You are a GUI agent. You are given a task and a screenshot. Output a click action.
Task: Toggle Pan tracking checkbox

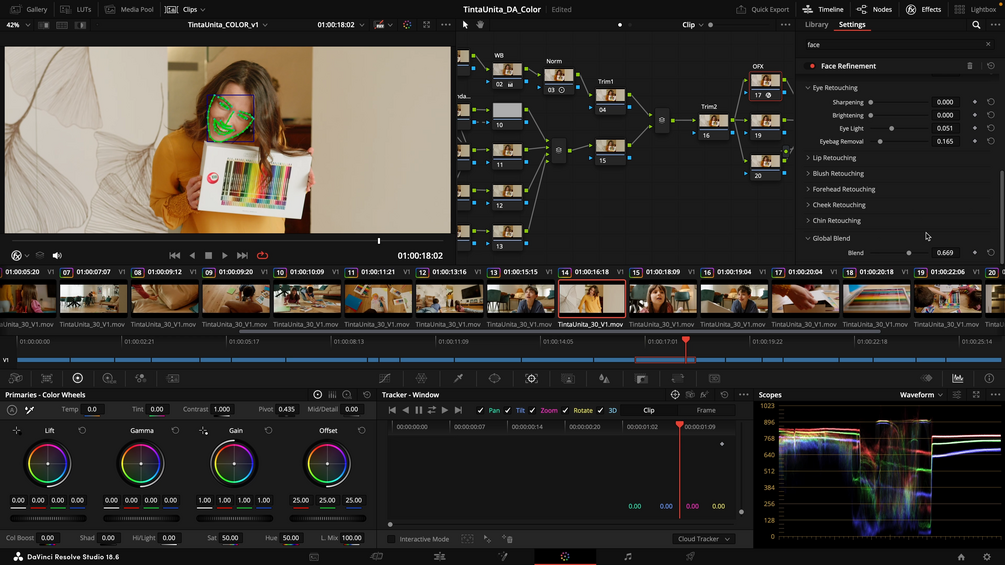coord(480,411)
